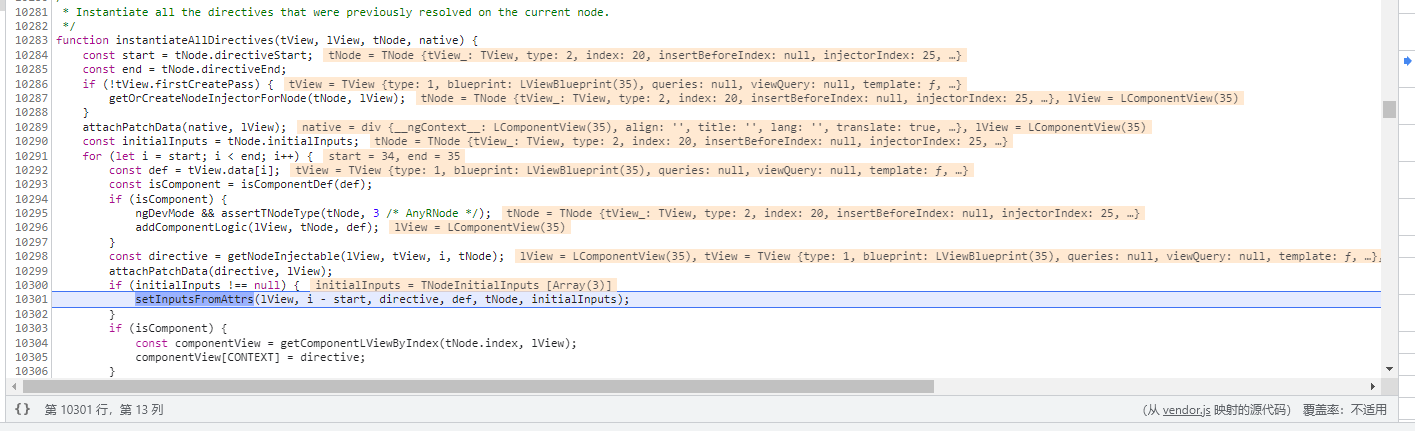Click the tView value hint on line 10286

[x=626, y=84]
